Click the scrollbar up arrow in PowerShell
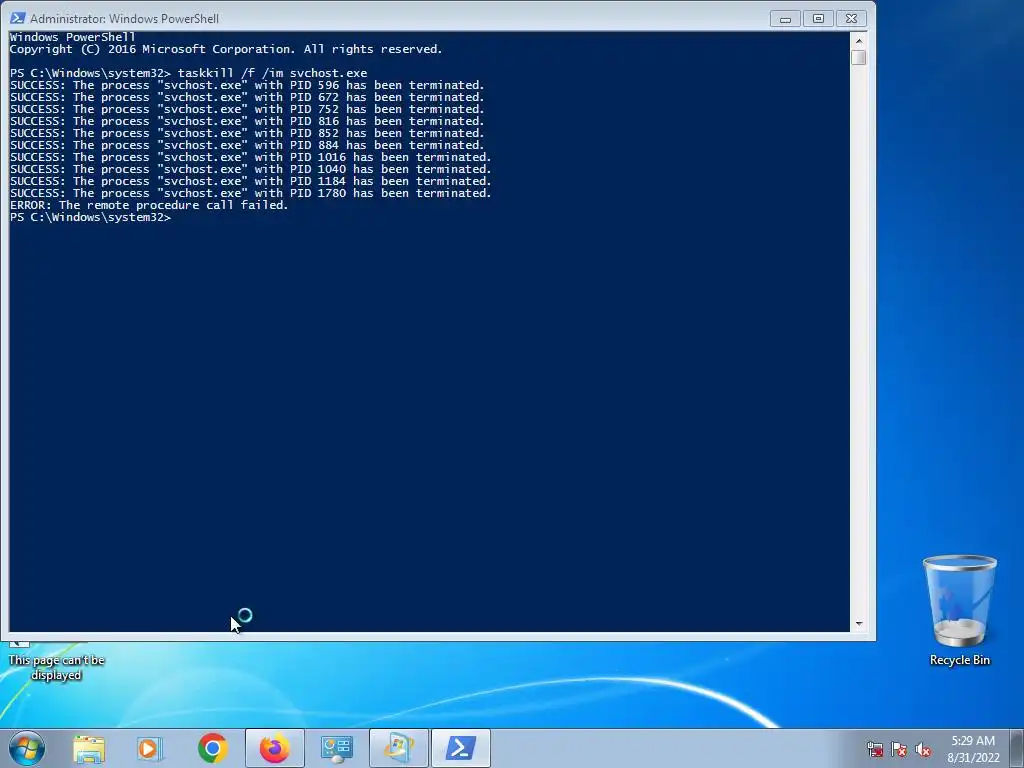The image size is (1024, 768). pos(859,40)
